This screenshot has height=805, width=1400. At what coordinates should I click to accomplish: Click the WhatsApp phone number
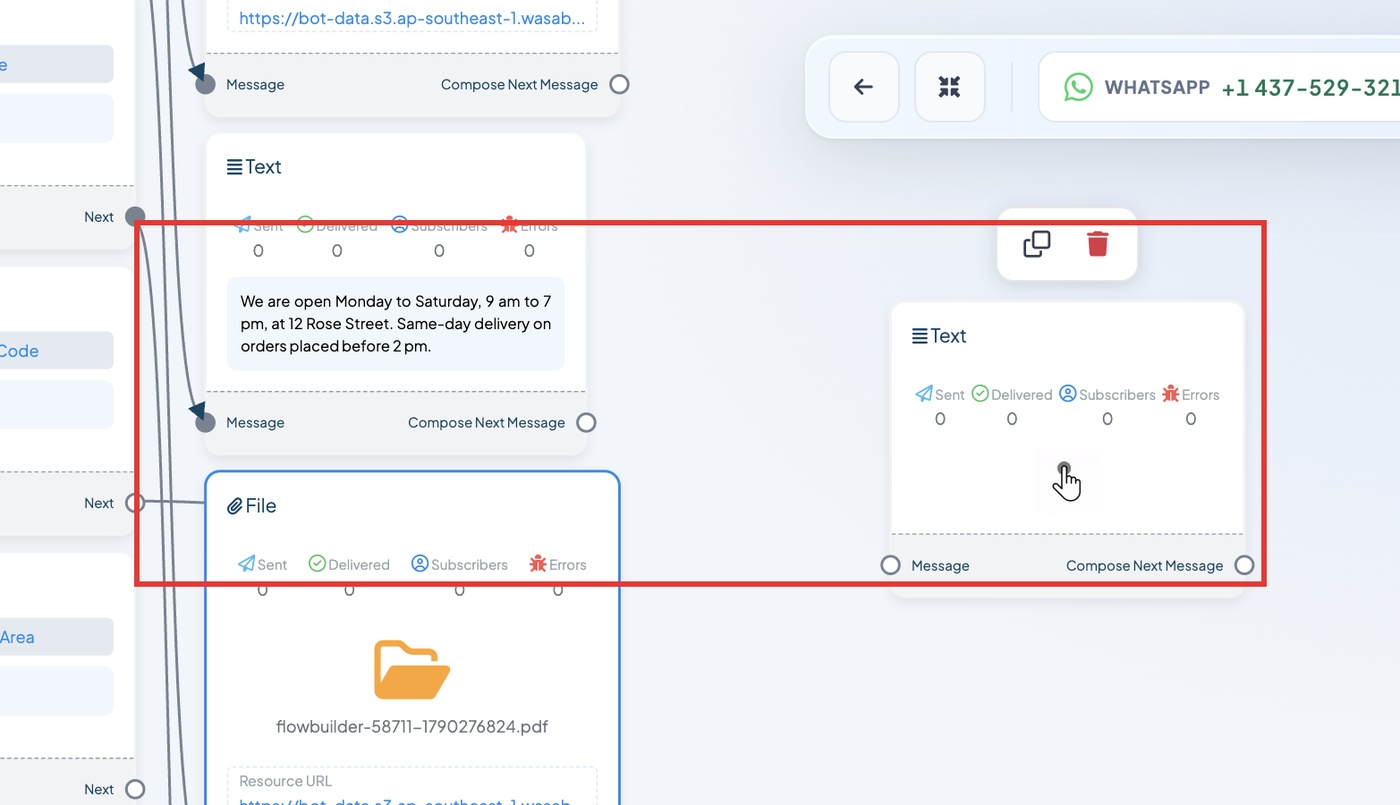[x=1310, y=88]
